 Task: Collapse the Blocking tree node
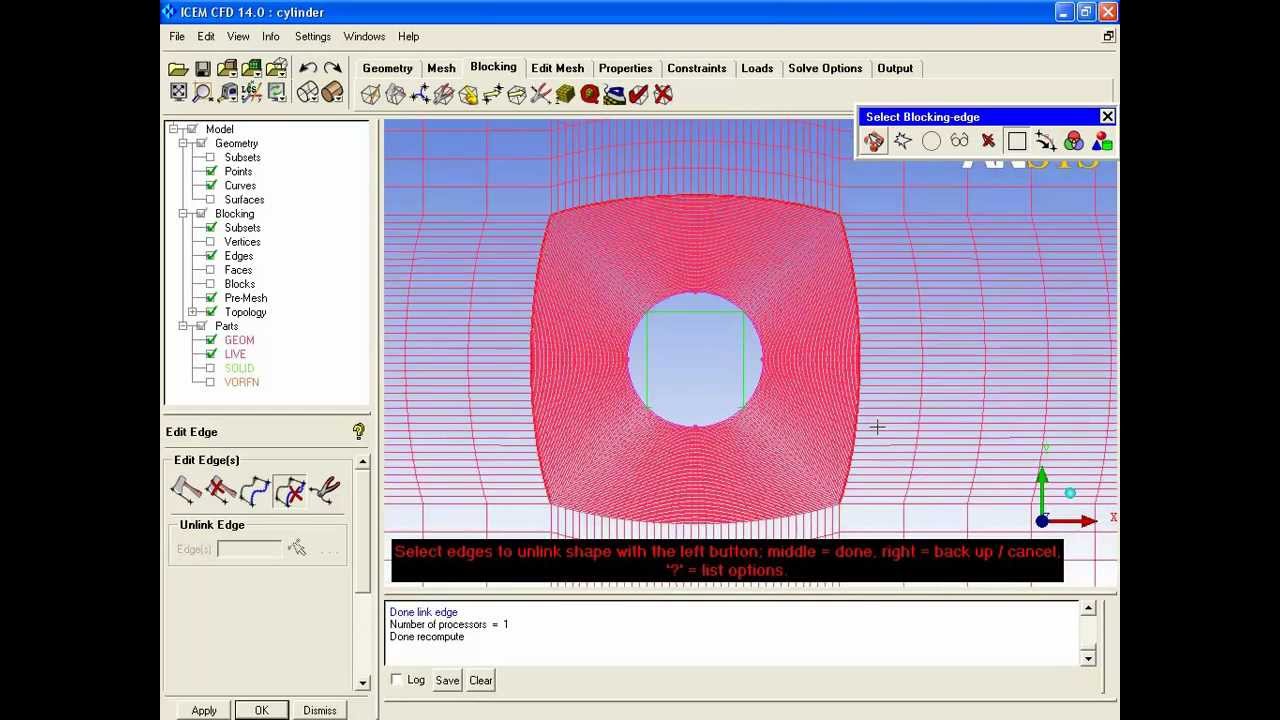pos(184,214)
